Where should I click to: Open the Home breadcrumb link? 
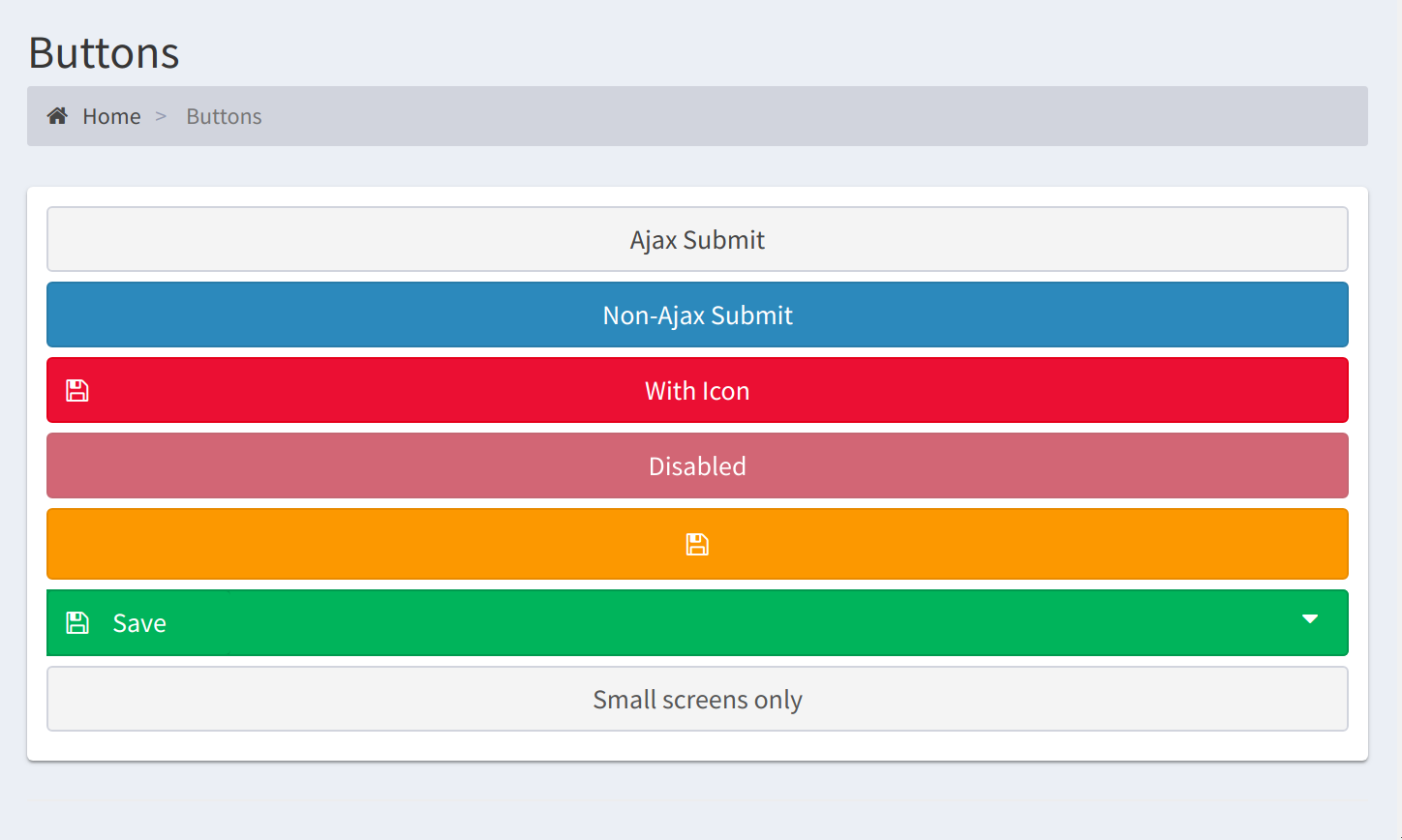111,116
